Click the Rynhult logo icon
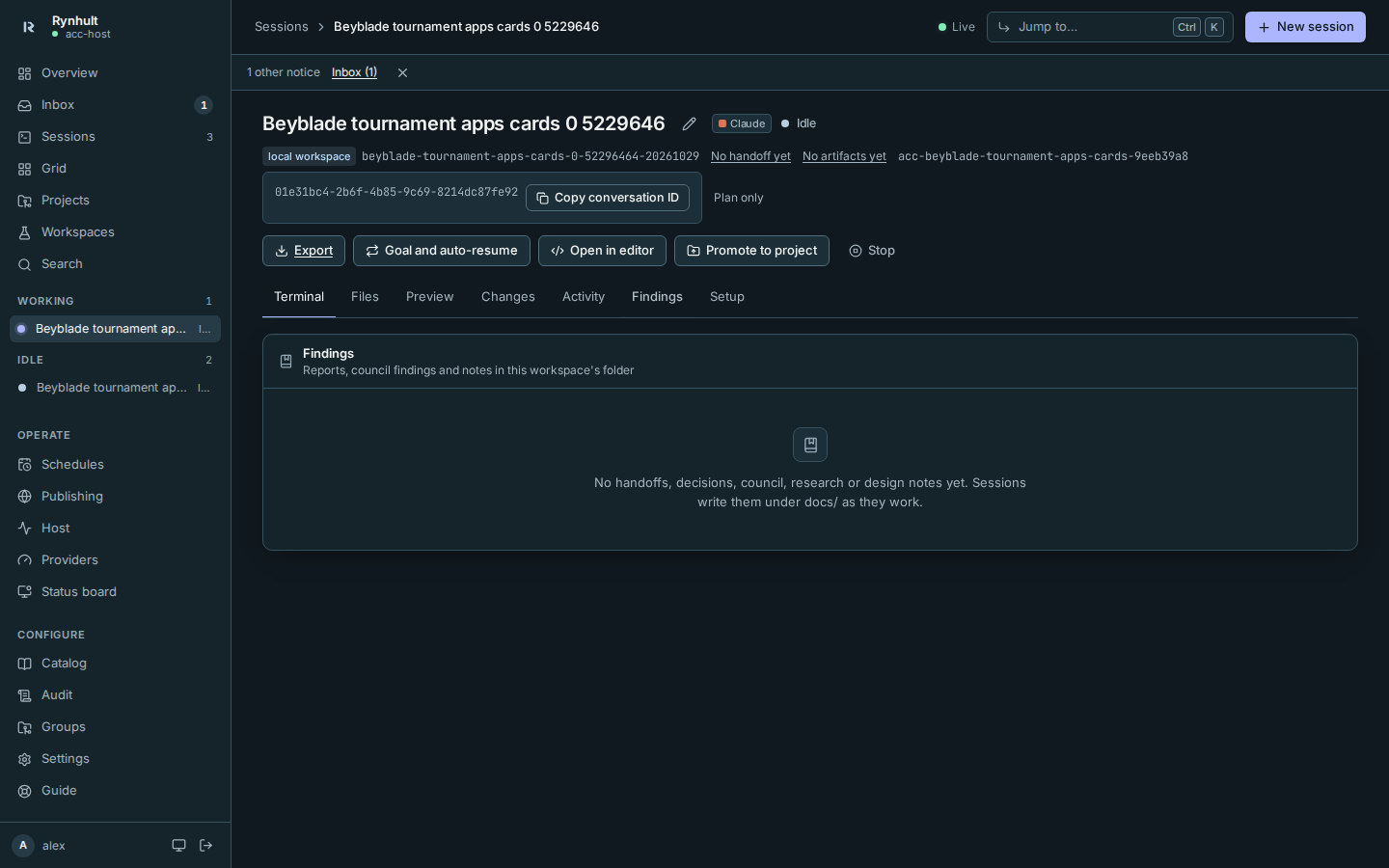 pyautogui.click(x=29, y=27)
